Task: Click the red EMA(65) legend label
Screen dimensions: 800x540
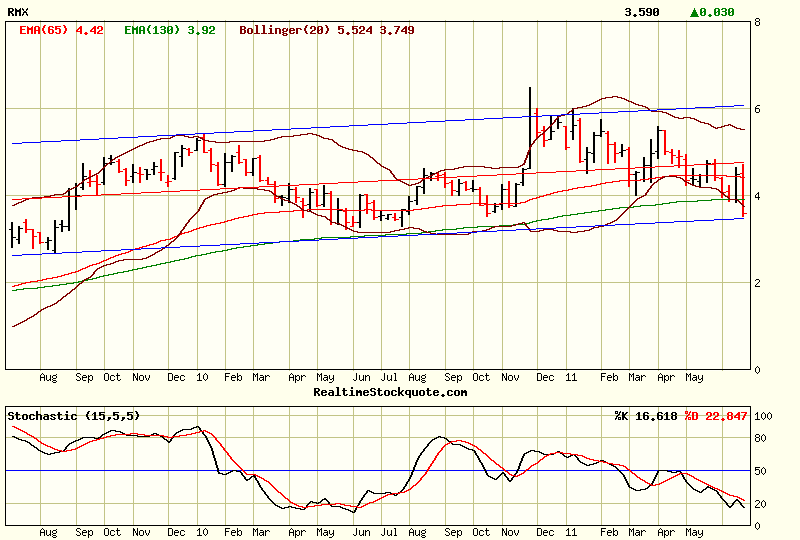Action: click(x=61, y=30)
